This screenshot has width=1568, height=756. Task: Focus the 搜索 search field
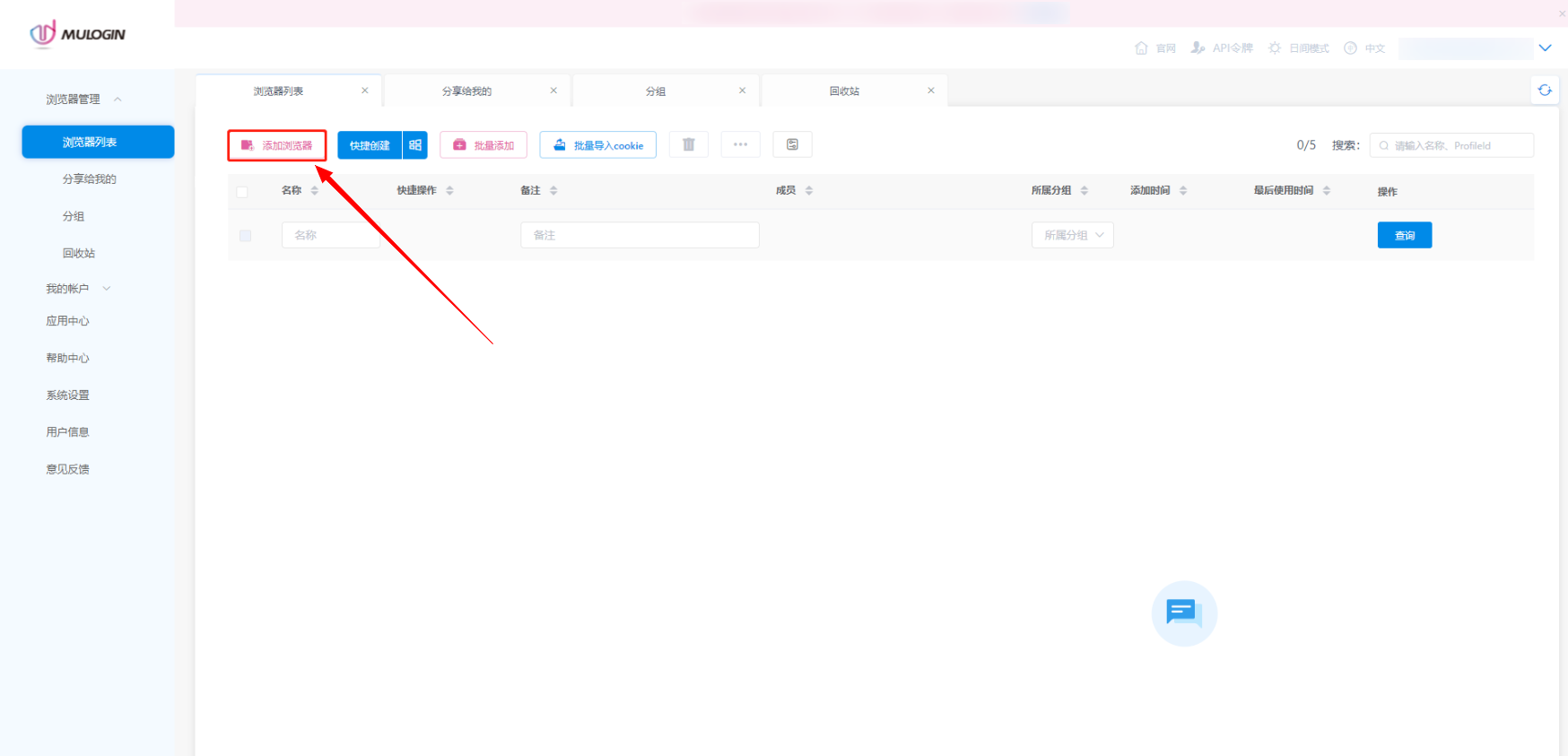[x=1452, y=145]
